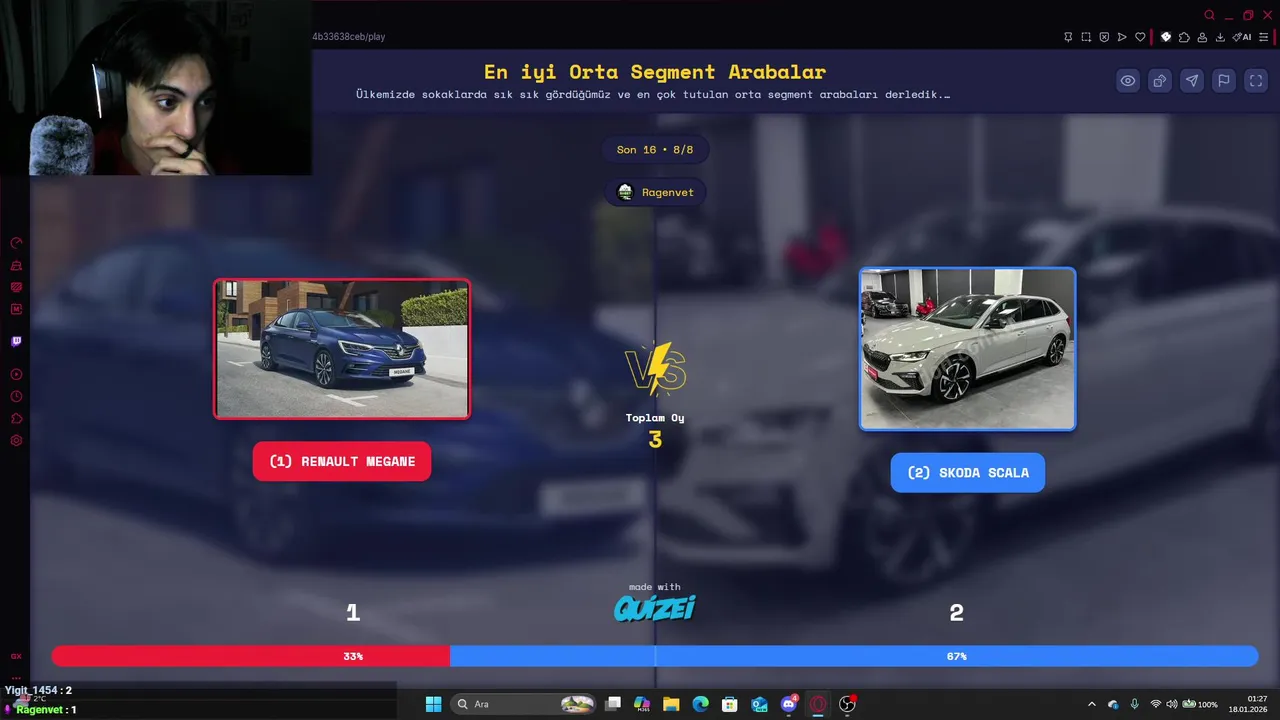The width and height of the screenshot is (1280, 720).
Task: Vote for (2) SKODA SCALA button
Action: pos(968,472)
